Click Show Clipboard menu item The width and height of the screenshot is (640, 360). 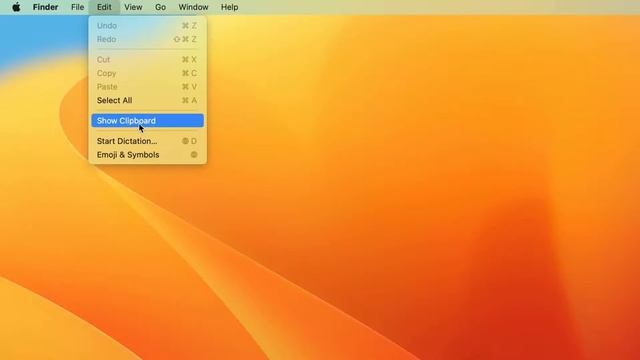(147, 120)
